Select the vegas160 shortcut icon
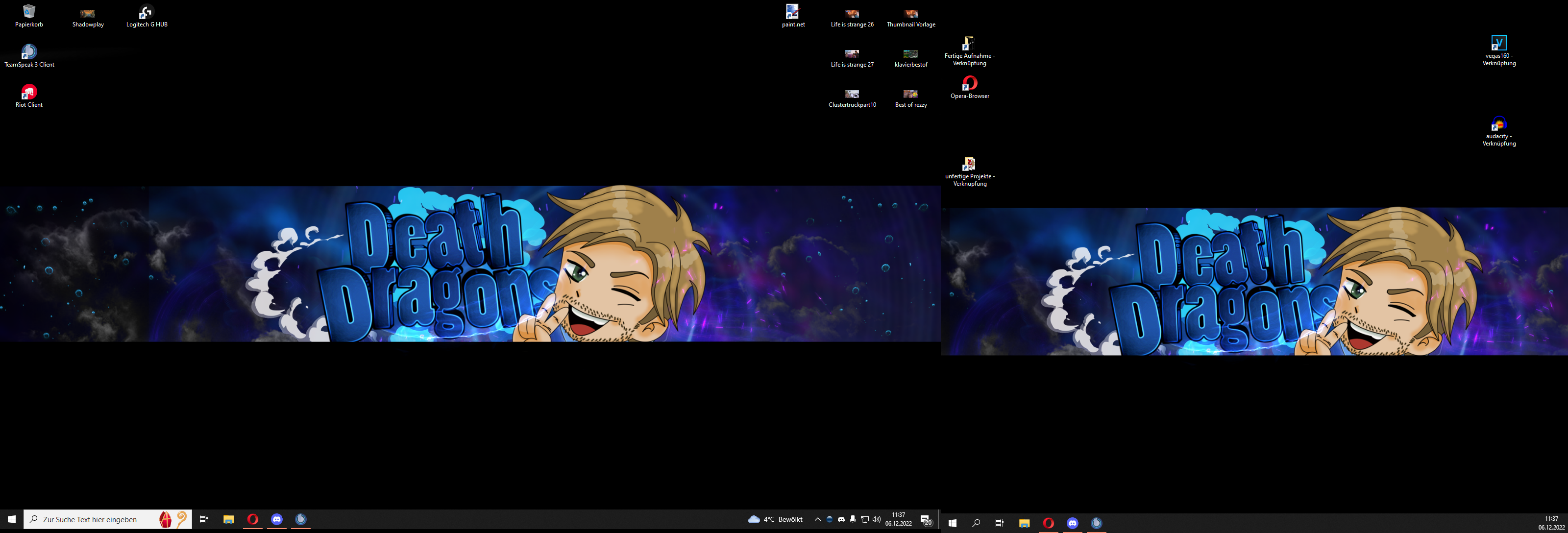 point(1498,51)
